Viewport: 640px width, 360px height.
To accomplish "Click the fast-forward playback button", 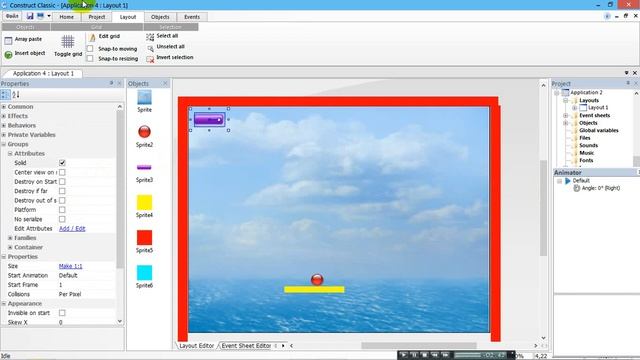I will click(445, 355).
